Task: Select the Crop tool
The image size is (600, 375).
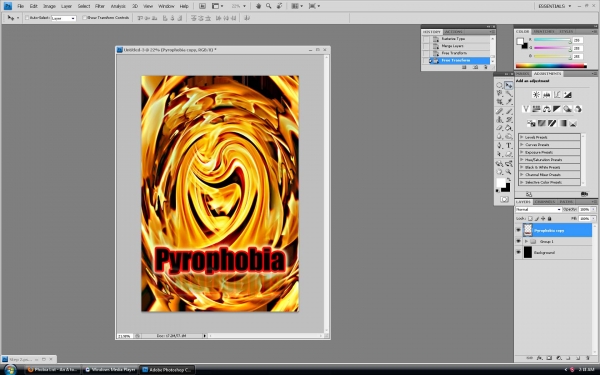Action: click(x=499, y=102)
